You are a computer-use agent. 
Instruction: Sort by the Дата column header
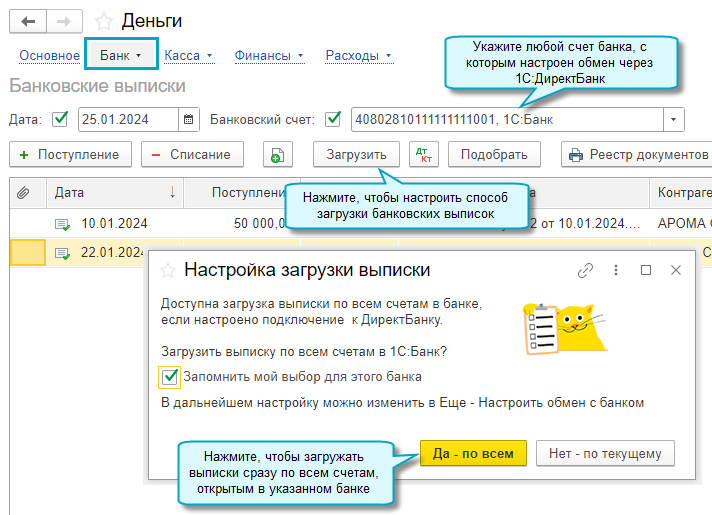(x=115, y=193)
